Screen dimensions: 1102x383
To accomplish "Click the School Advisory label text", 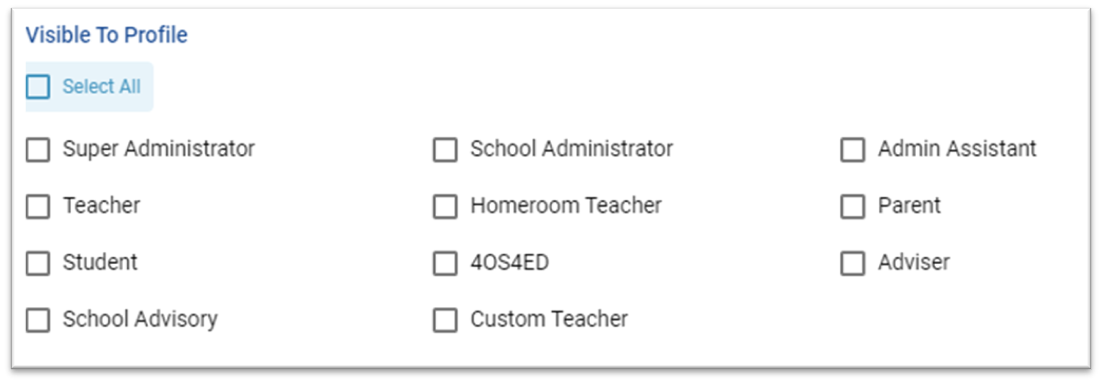I will (140, 319).
